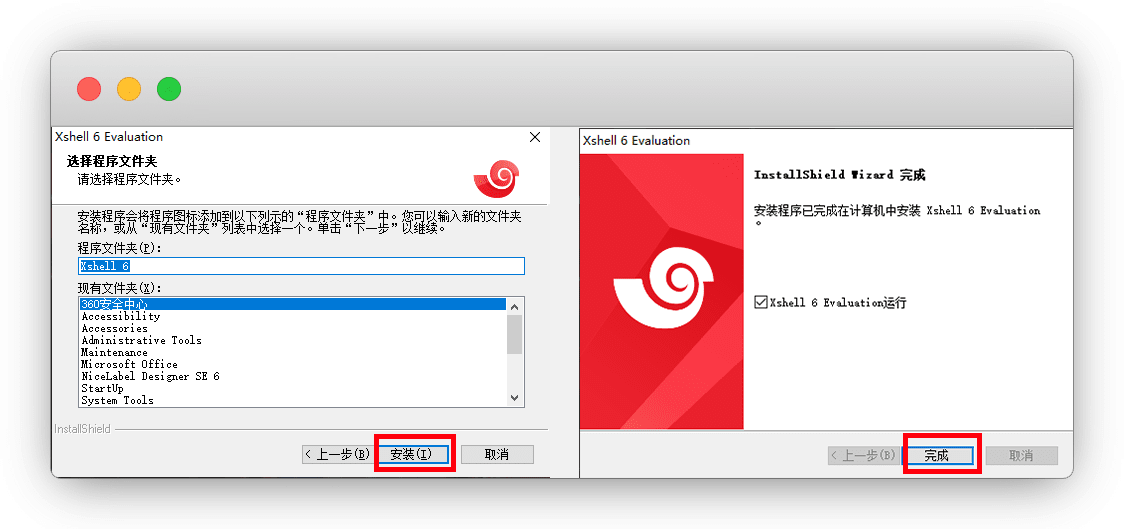The width and height of the screenshot is (1124, 529).
Task: Uncheck the Xshell 6 Evaluation运行 checkbox
Action: click(761, 302)
